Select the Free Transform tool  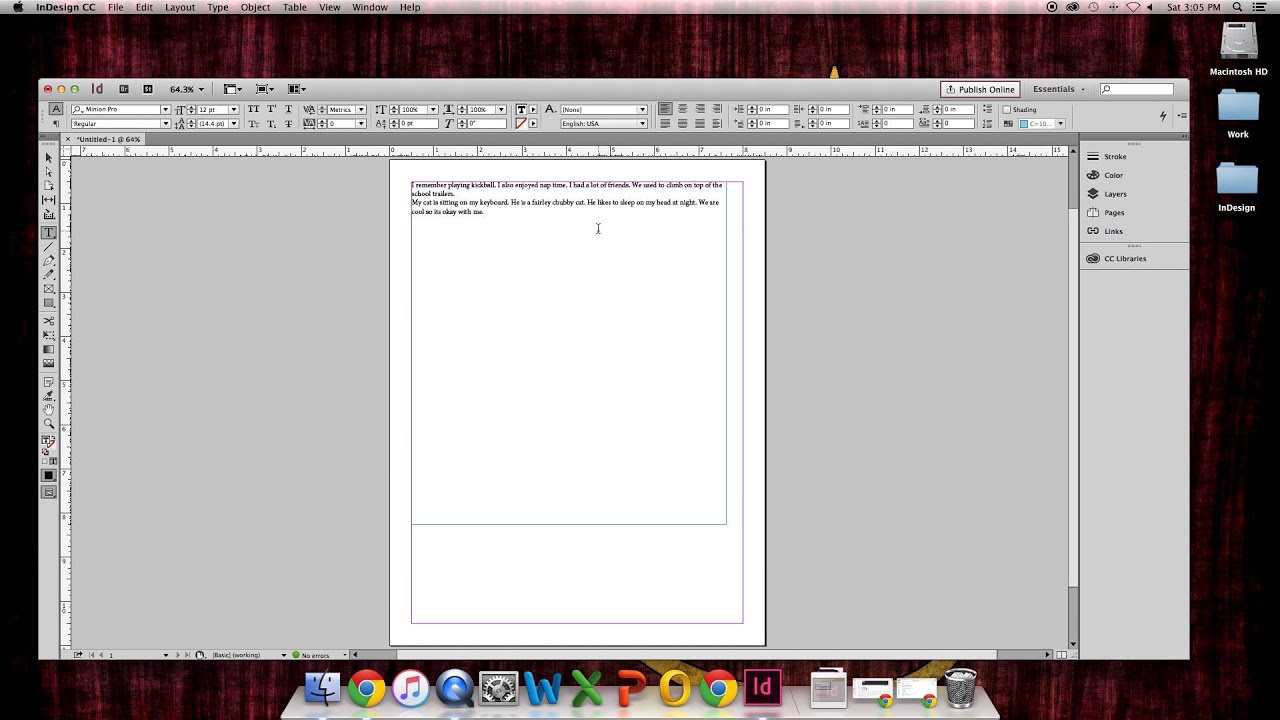(48, 335)
